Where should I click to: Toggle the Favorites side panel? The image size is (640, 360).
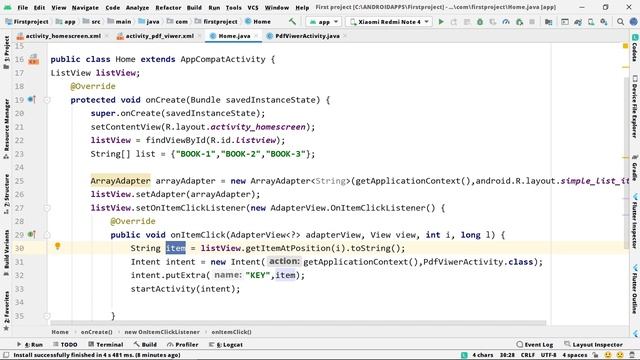click(6, 310)
